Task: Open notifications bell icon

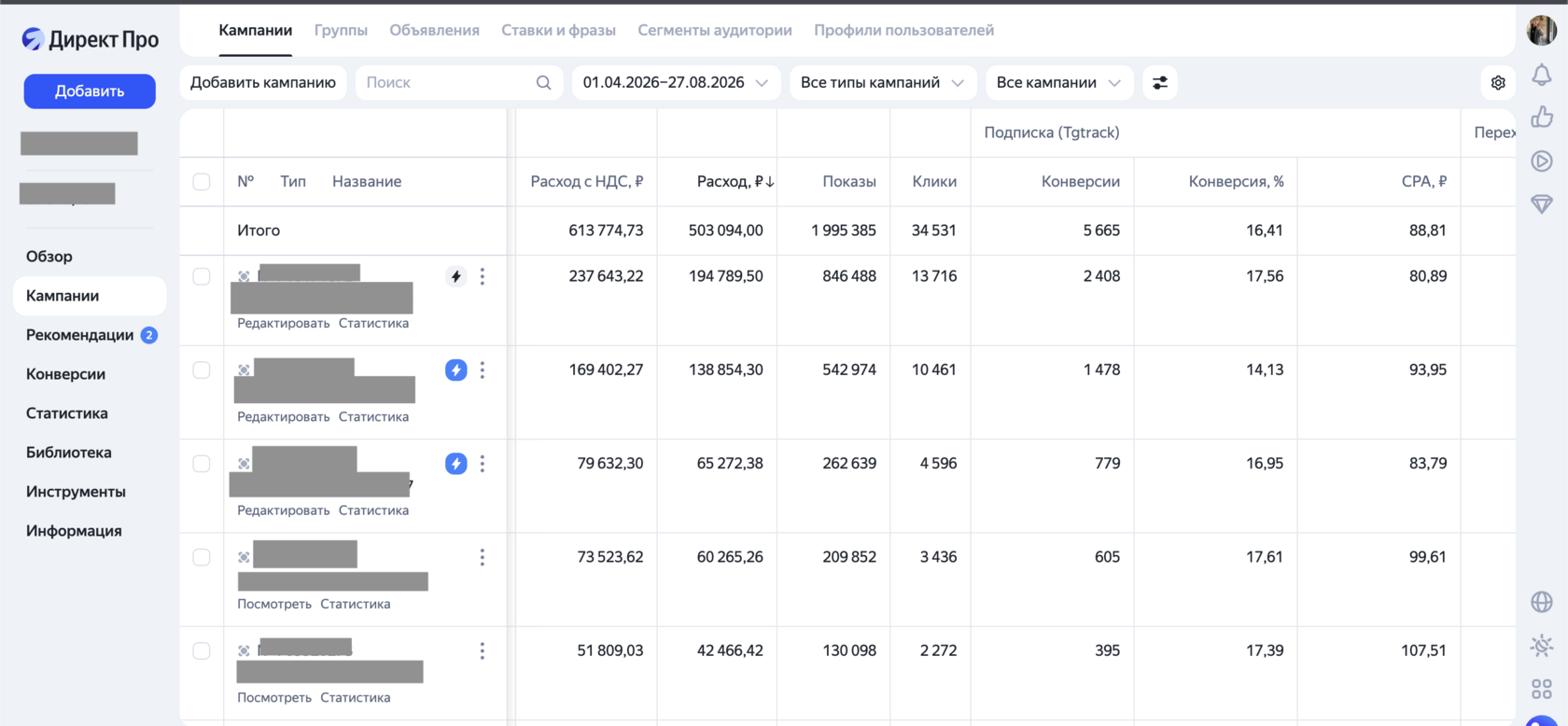Action: tap(1542, 75)
